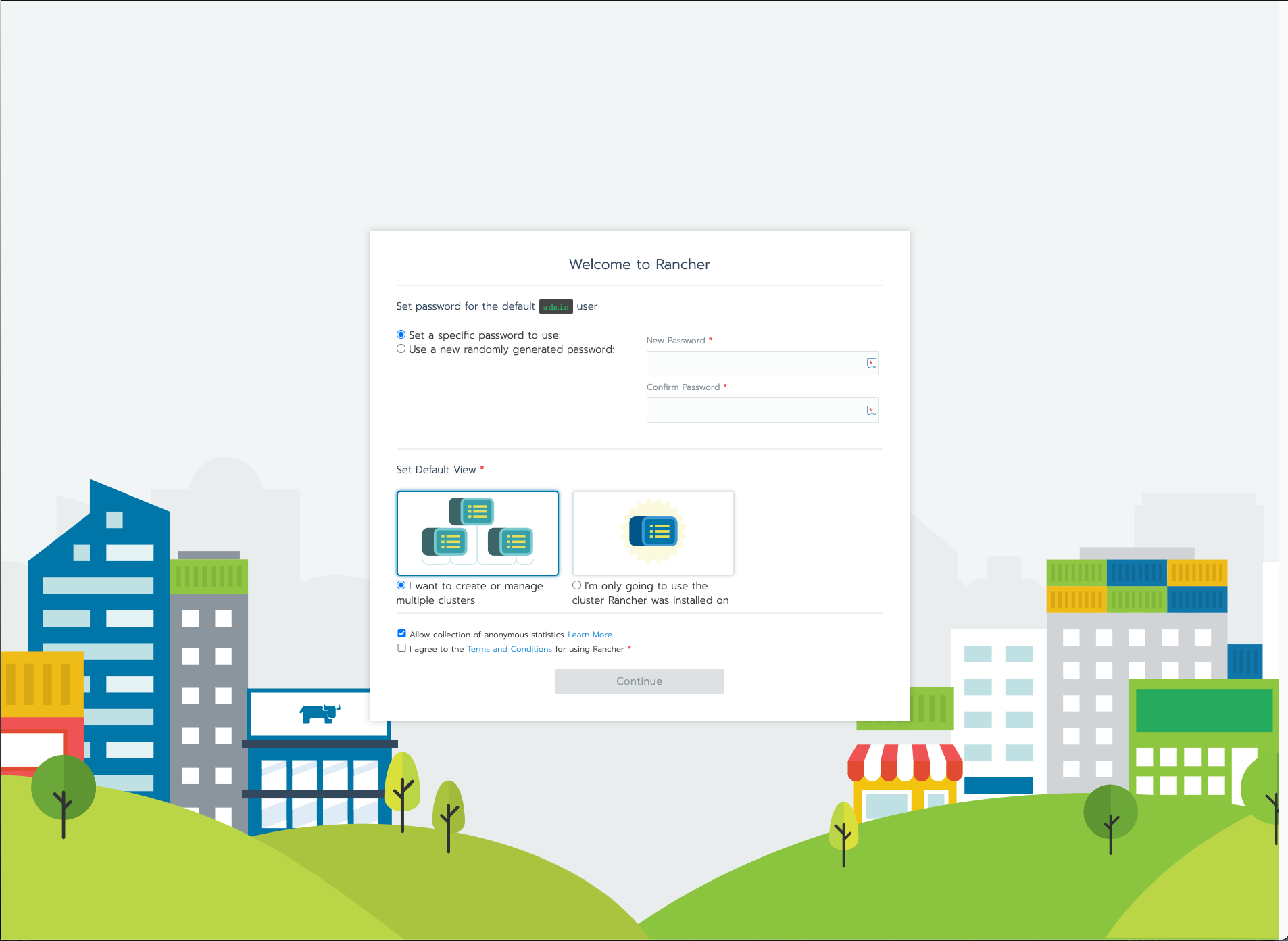This screenshot has height=941, width=1288.
Task: Choose 'Use a new randomly generated password' radio
Action: coord(401,349)
